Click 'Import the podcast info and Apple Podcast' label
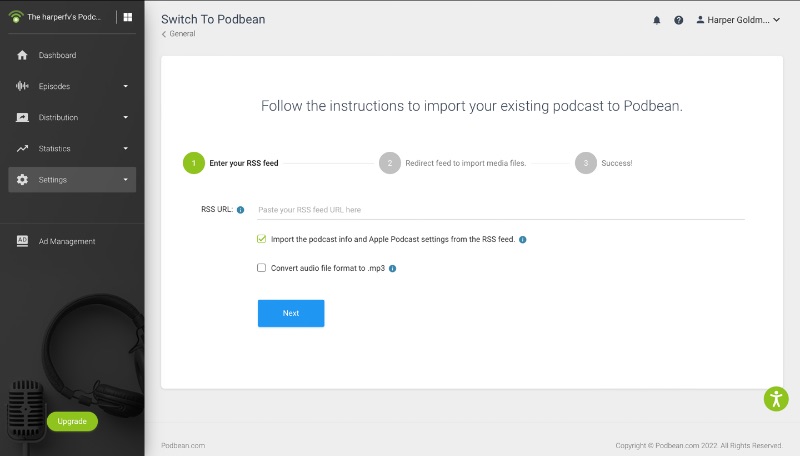 pyautogui.click(x=393, y=239)
